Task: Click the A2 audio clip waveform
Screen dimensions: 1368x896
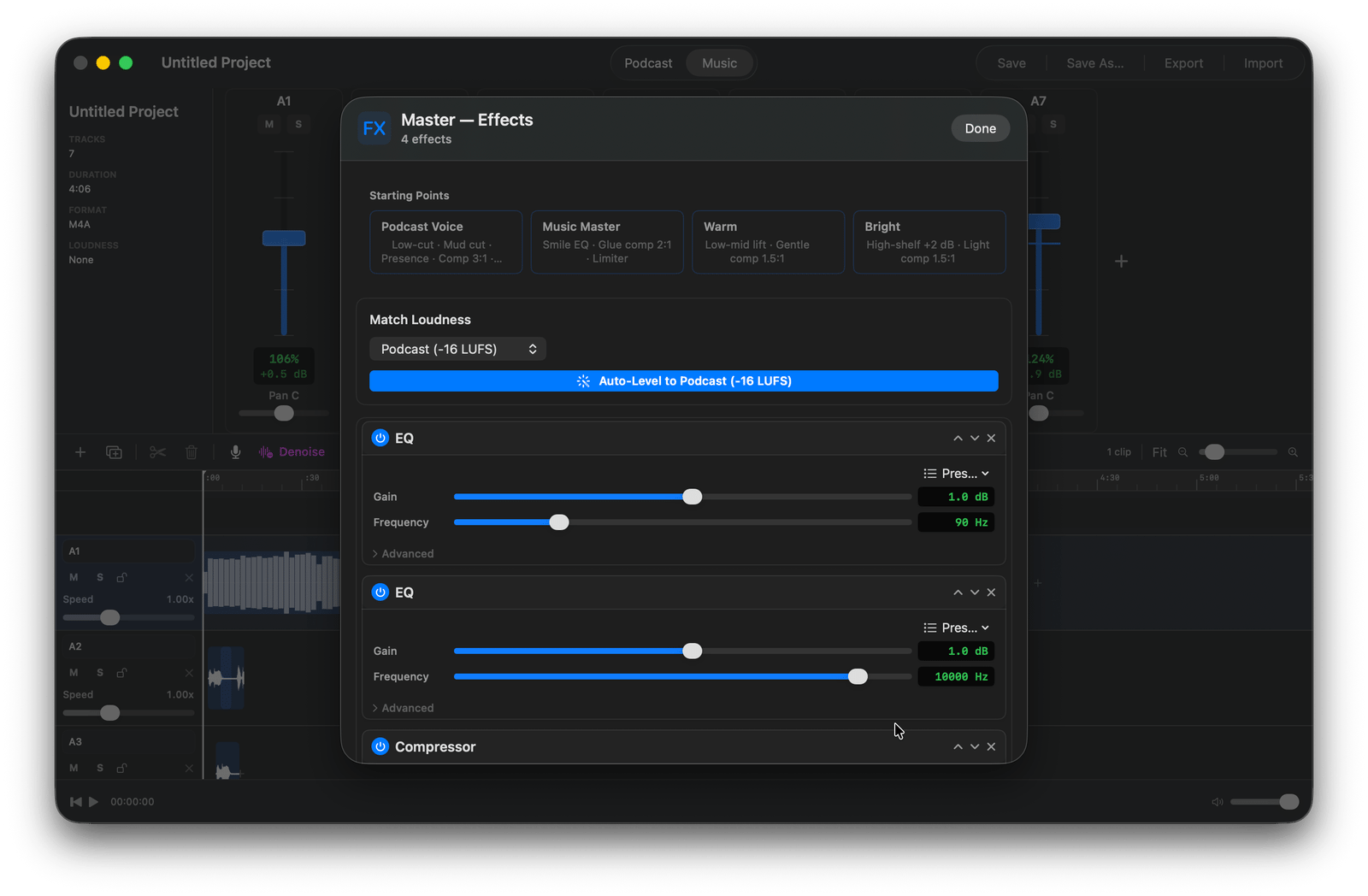Action: click(227, 678)
